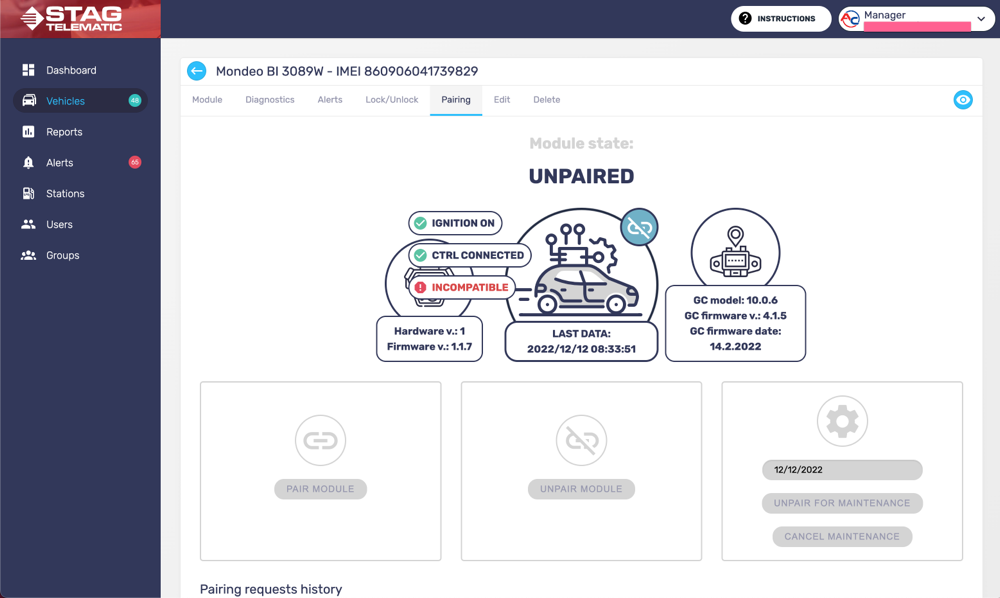This screenshot has width=1000, height=598.
Task: Select Vehicles in the sidebar
Action: [x=80, y=101]
